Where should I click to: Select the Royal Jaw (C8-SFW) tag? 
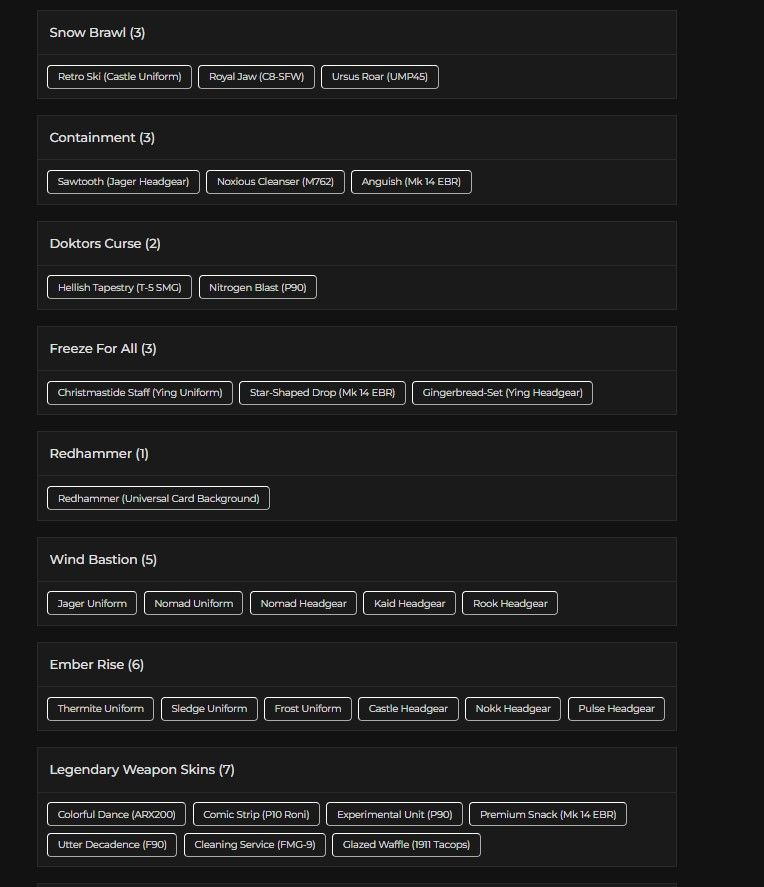pos(256,77)
